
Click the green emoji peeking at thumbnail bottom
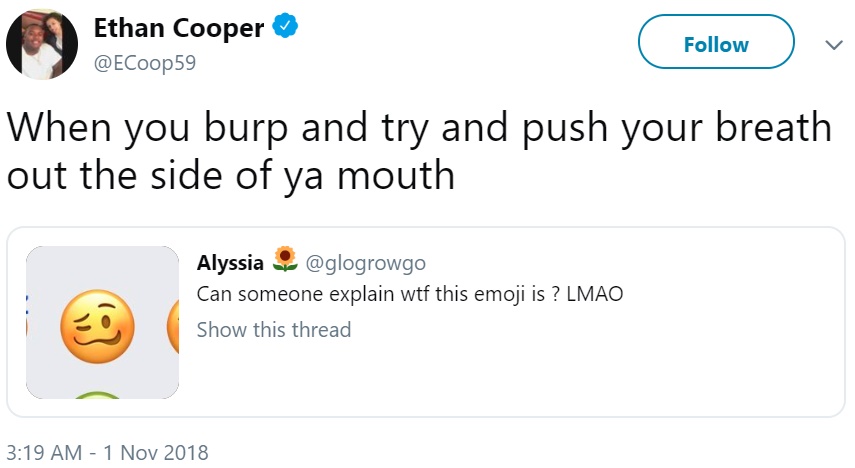pyautogui.click(x=97, y=394)
